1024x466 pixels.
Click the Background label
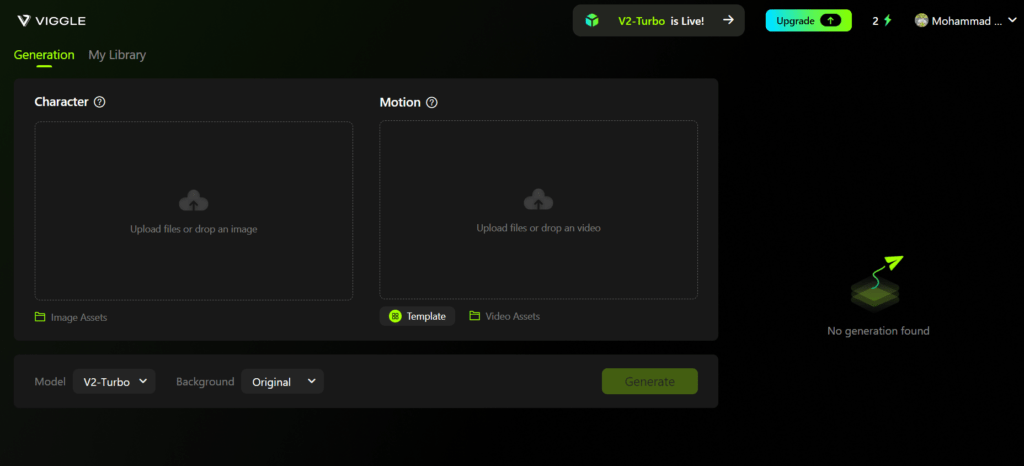point(205,382)
